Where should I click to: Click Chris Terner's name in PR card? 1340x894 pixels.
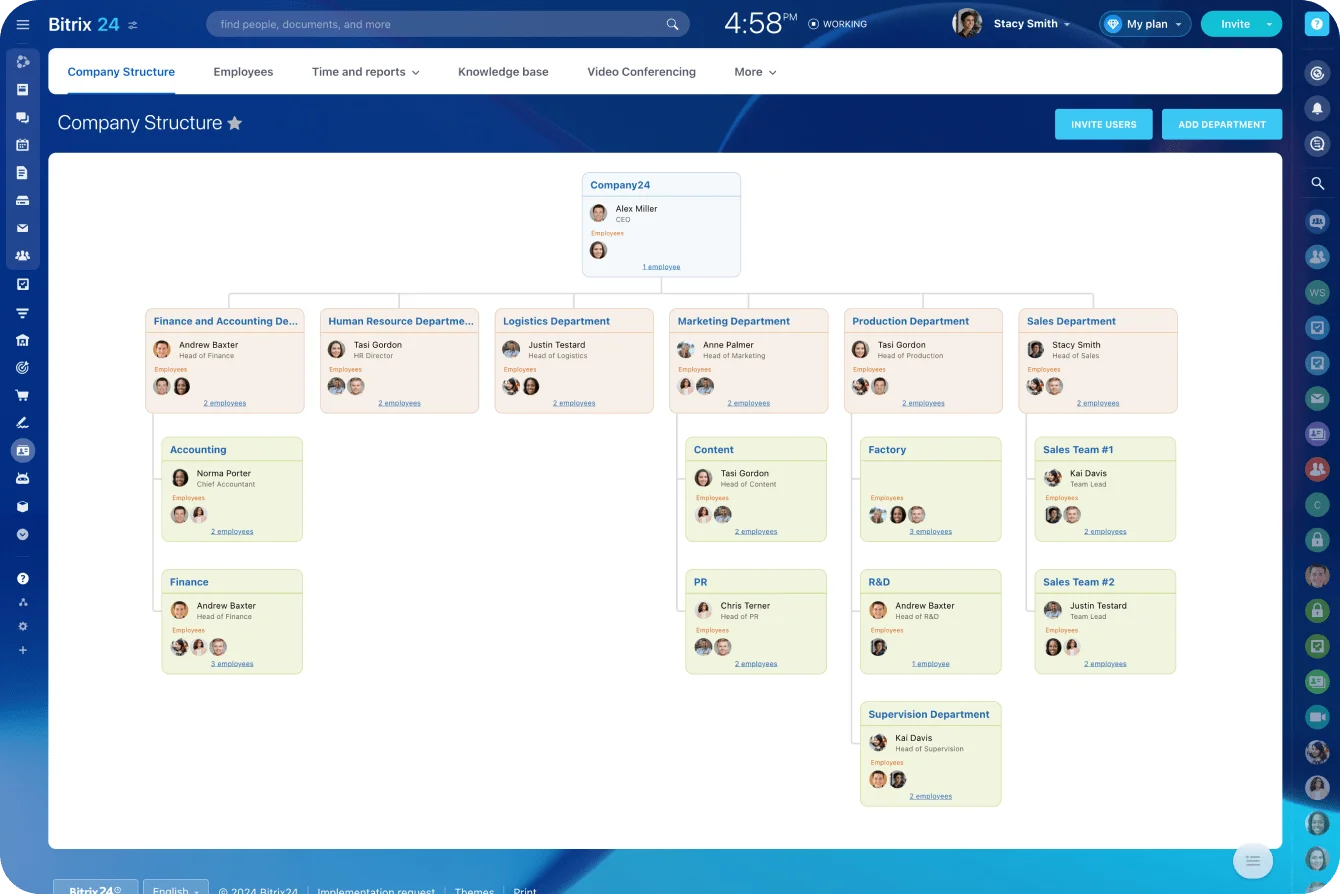(746, 606)
